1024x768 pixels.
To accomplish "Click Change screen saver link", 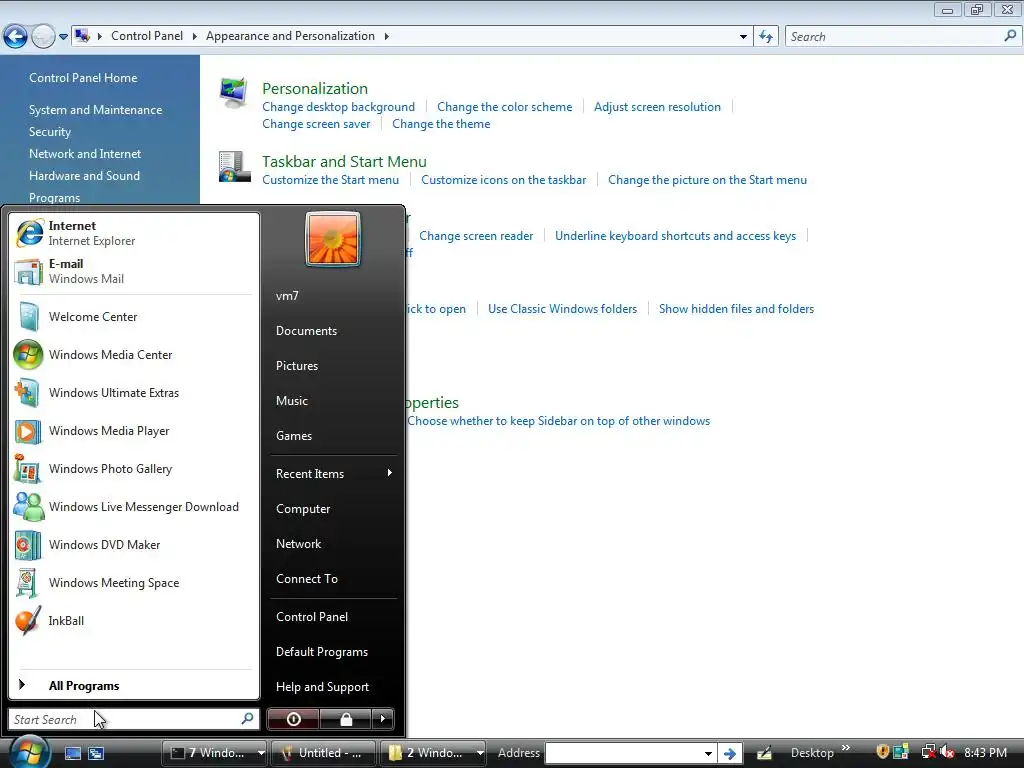I will [316, 124].
